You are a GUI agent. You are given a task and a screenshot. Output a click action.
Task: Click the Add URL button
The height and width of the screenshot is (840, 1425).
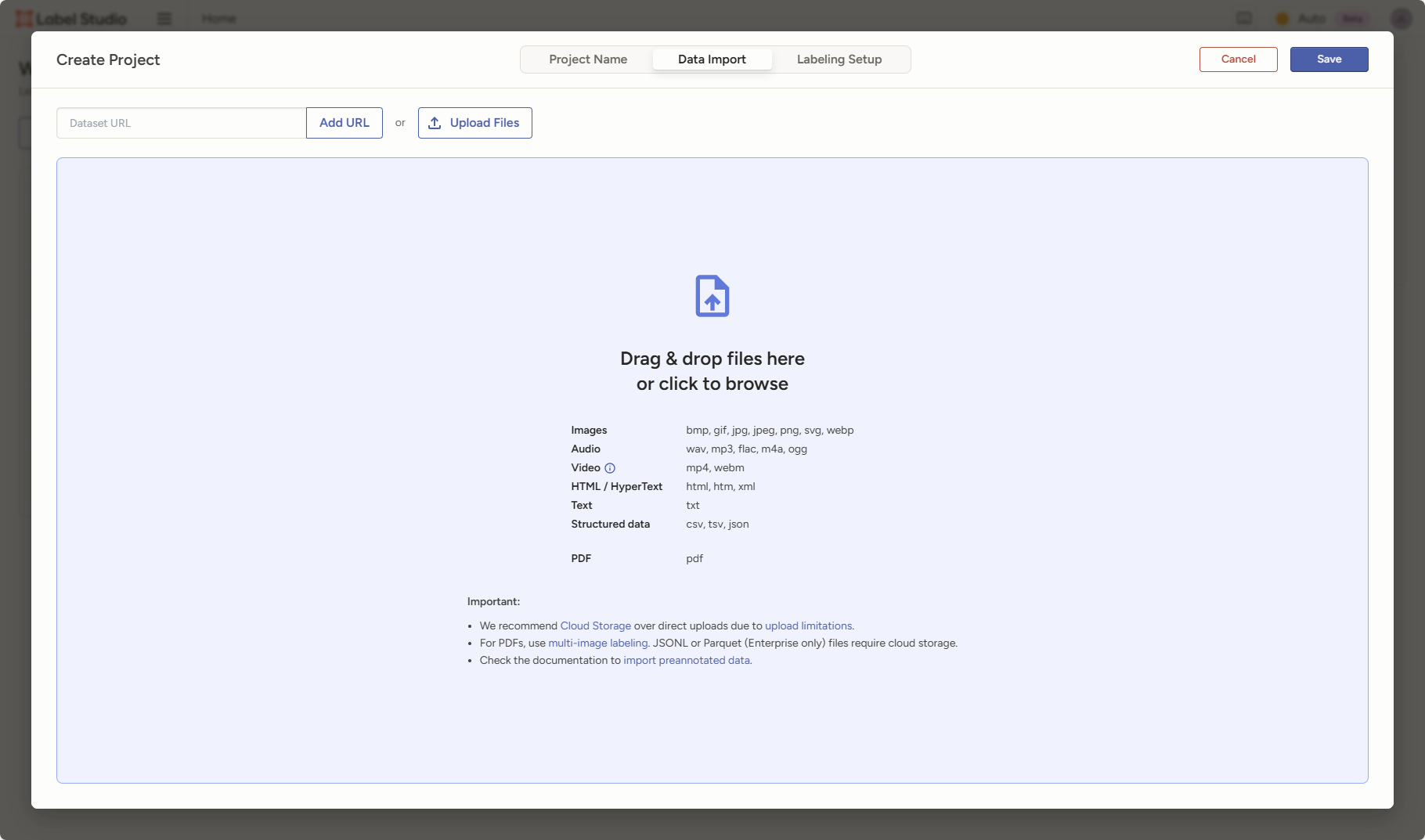pos(345,123)
